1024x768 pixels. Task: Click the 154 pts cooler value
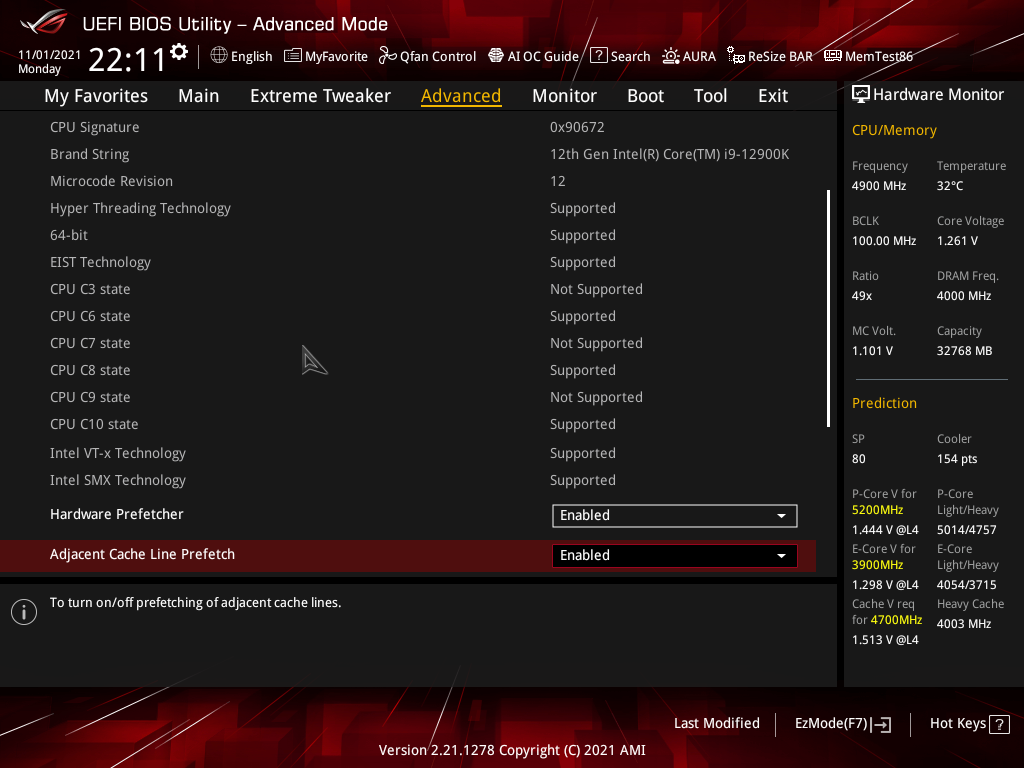pyautogui.click(x=957, y=459)
